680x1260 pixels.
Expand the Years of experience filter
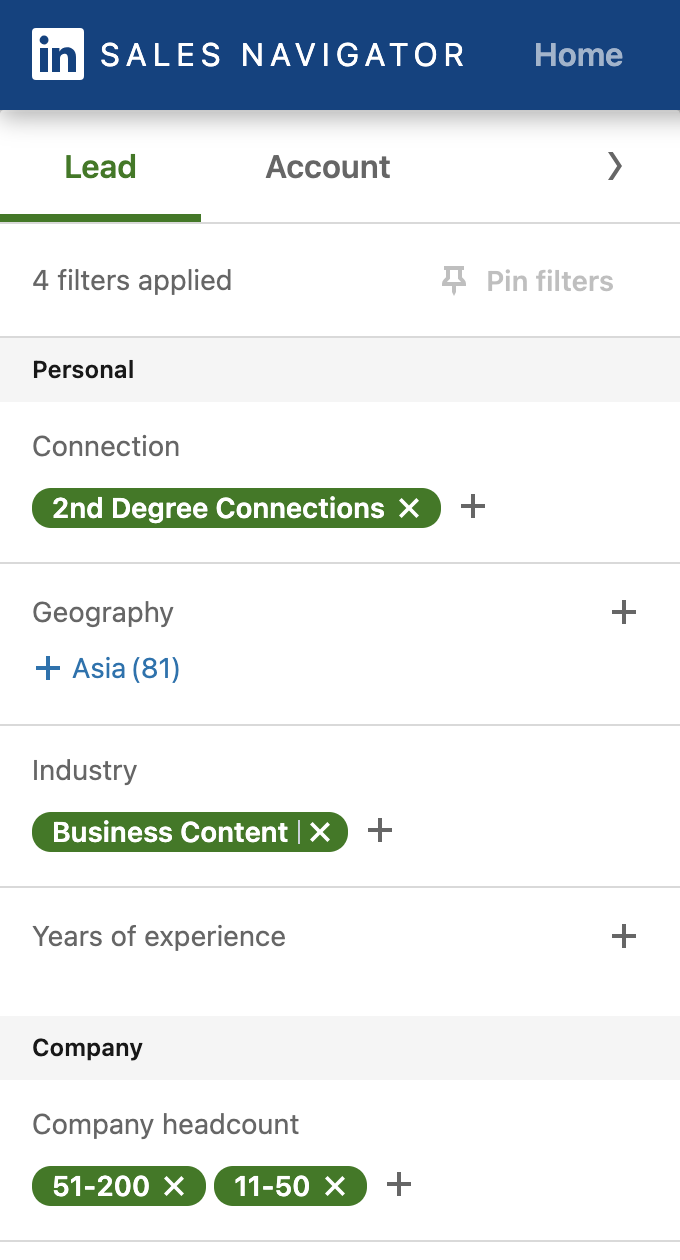(624, 936)
